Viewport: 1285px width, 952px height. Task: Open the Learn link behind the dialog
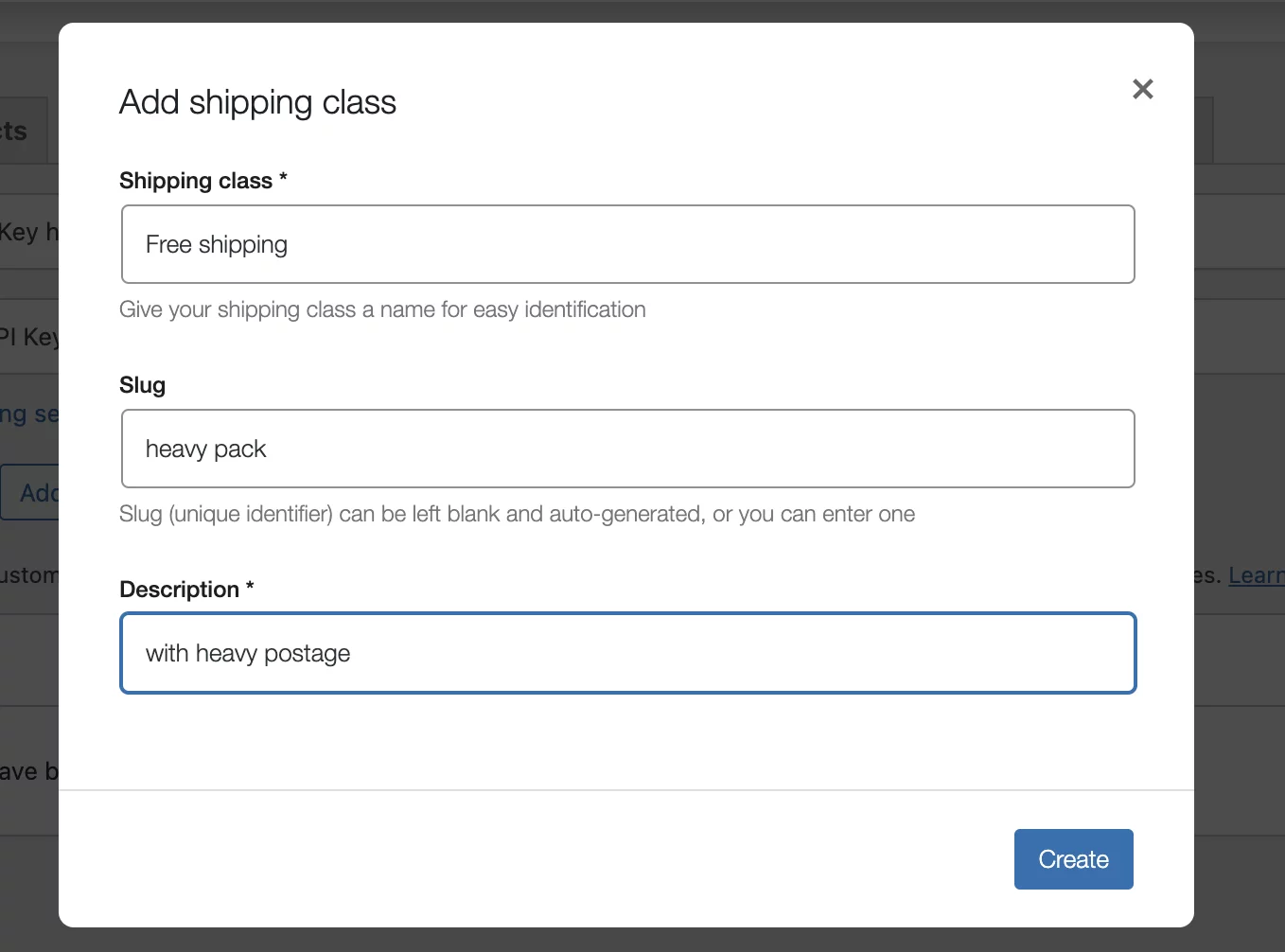1257,575
